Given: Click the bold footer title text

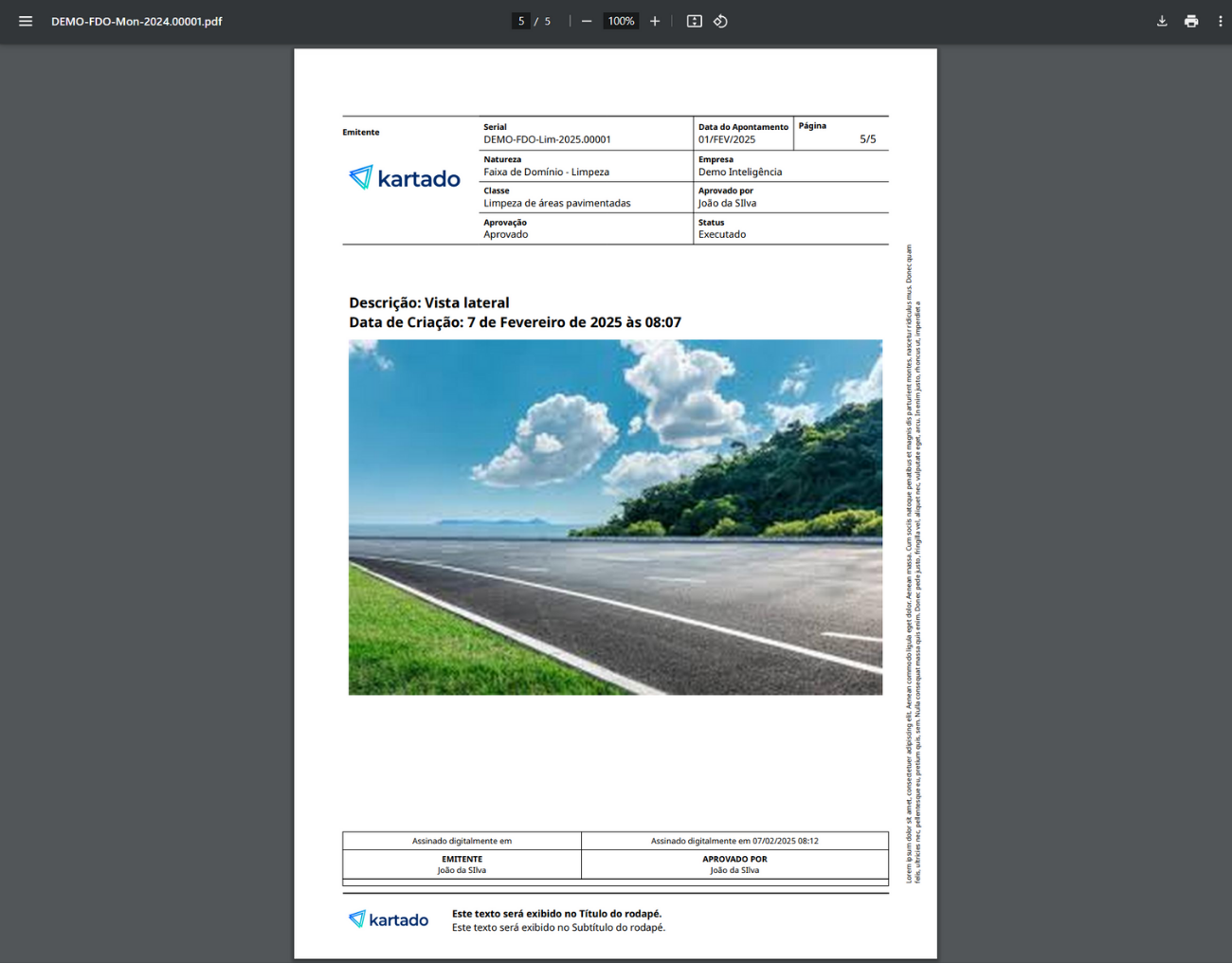Looking at the screenshot, I should click(x=556, y=914).
